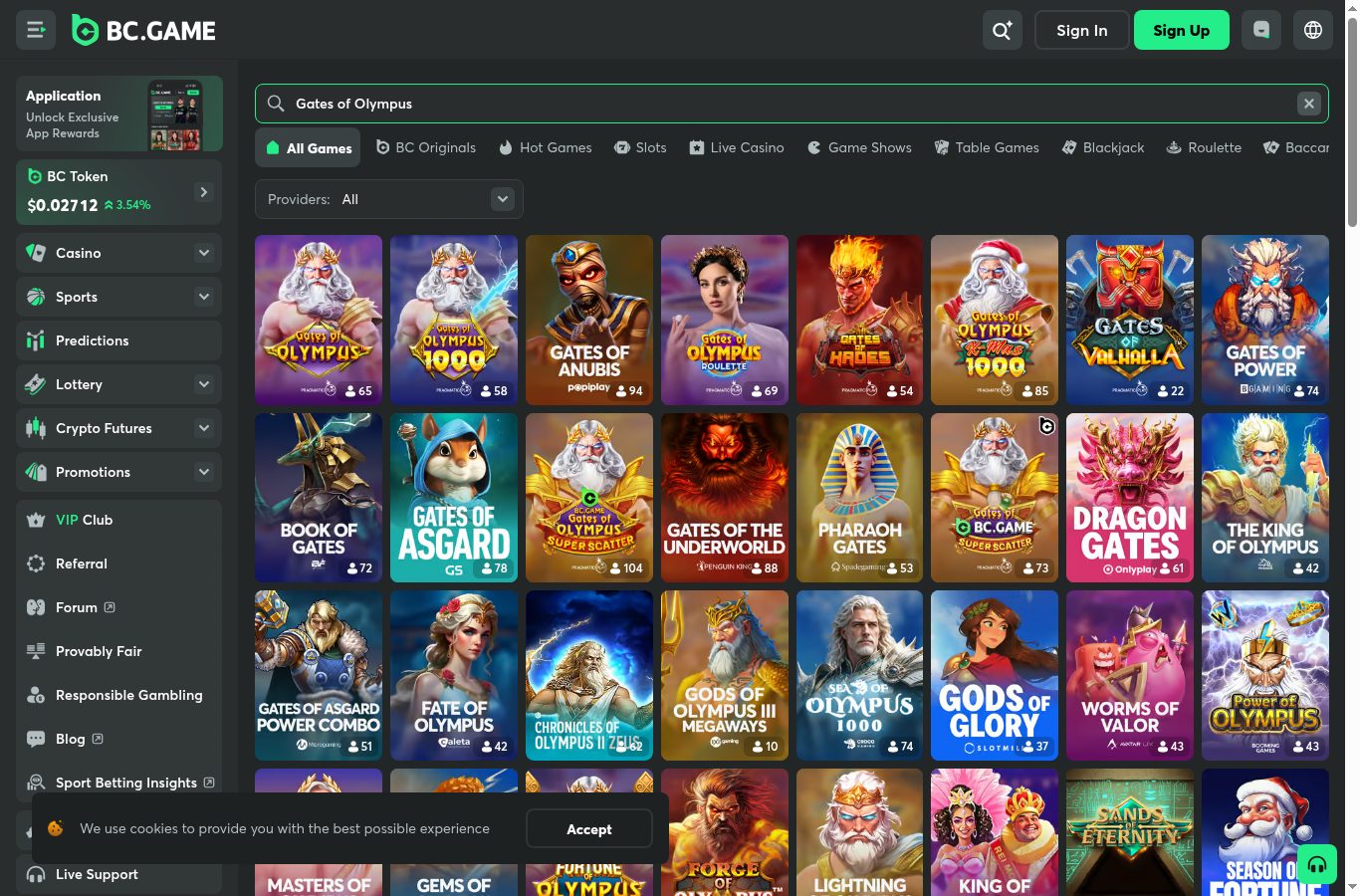Open Gates of Valhalla game

coord(1130,320)
